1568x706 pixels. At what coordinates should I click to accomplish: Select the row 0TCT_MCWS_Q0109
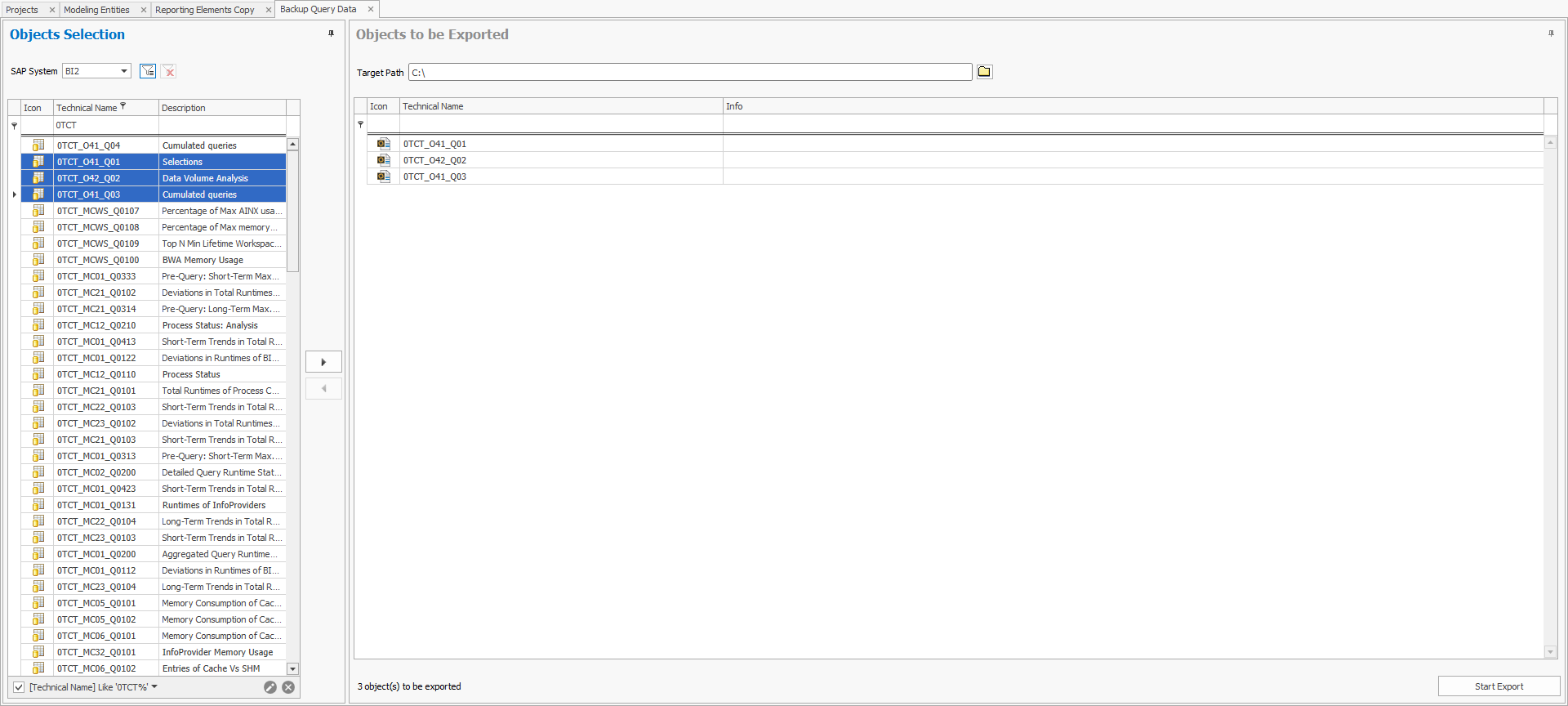pos(154,243)
